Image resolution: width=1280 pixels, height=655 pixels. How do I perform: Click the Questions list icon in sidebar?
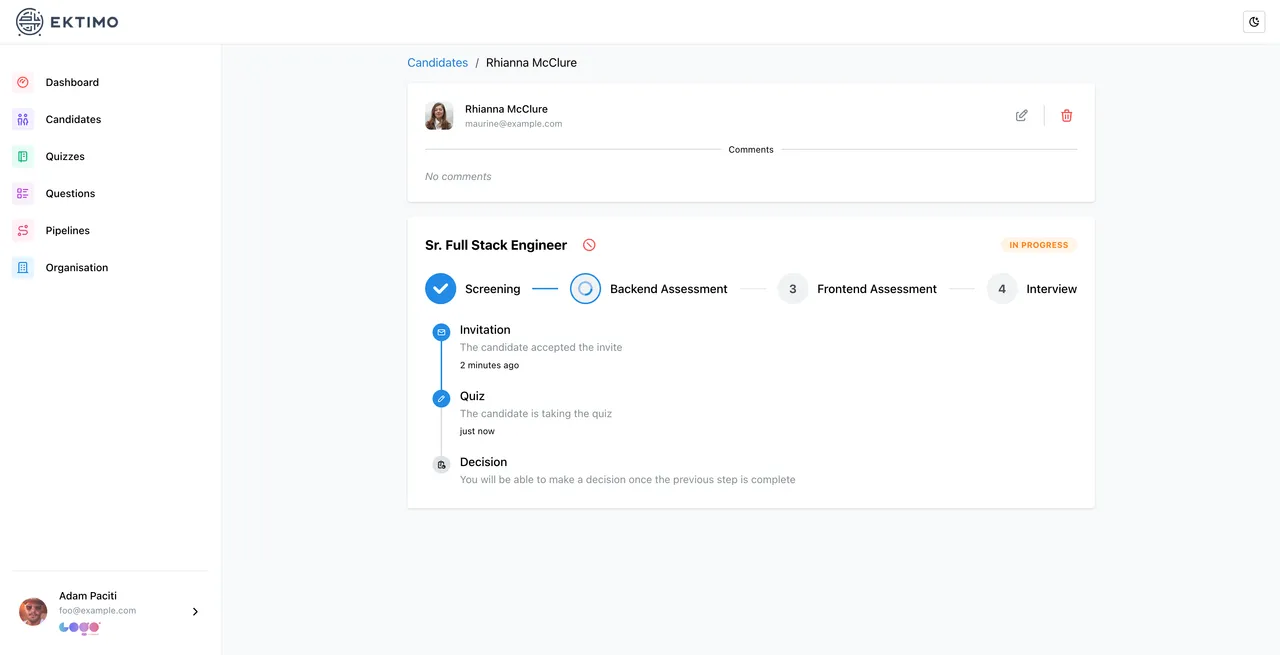pos(23,193)
